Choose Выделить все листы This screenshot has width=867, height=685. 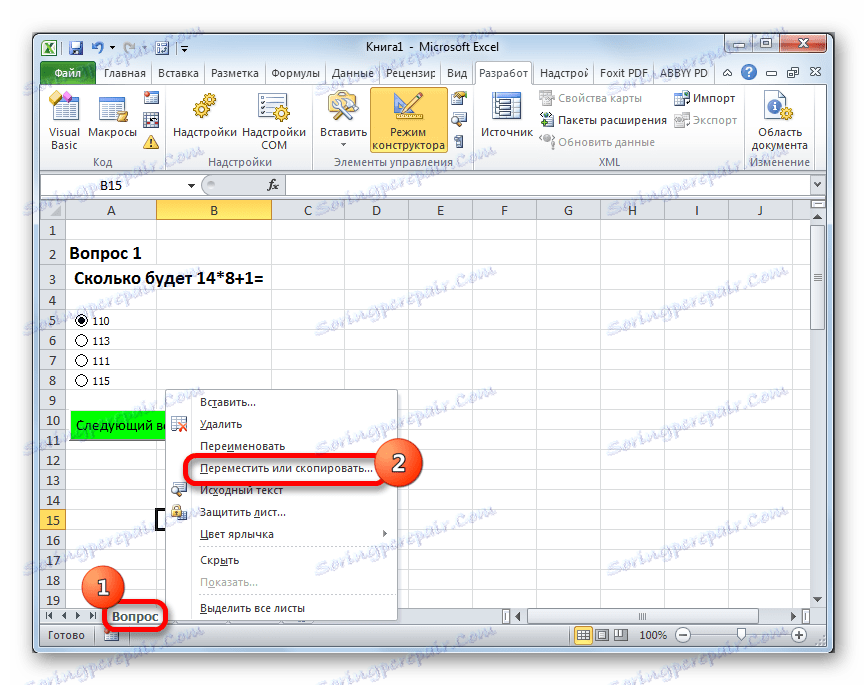282,608
